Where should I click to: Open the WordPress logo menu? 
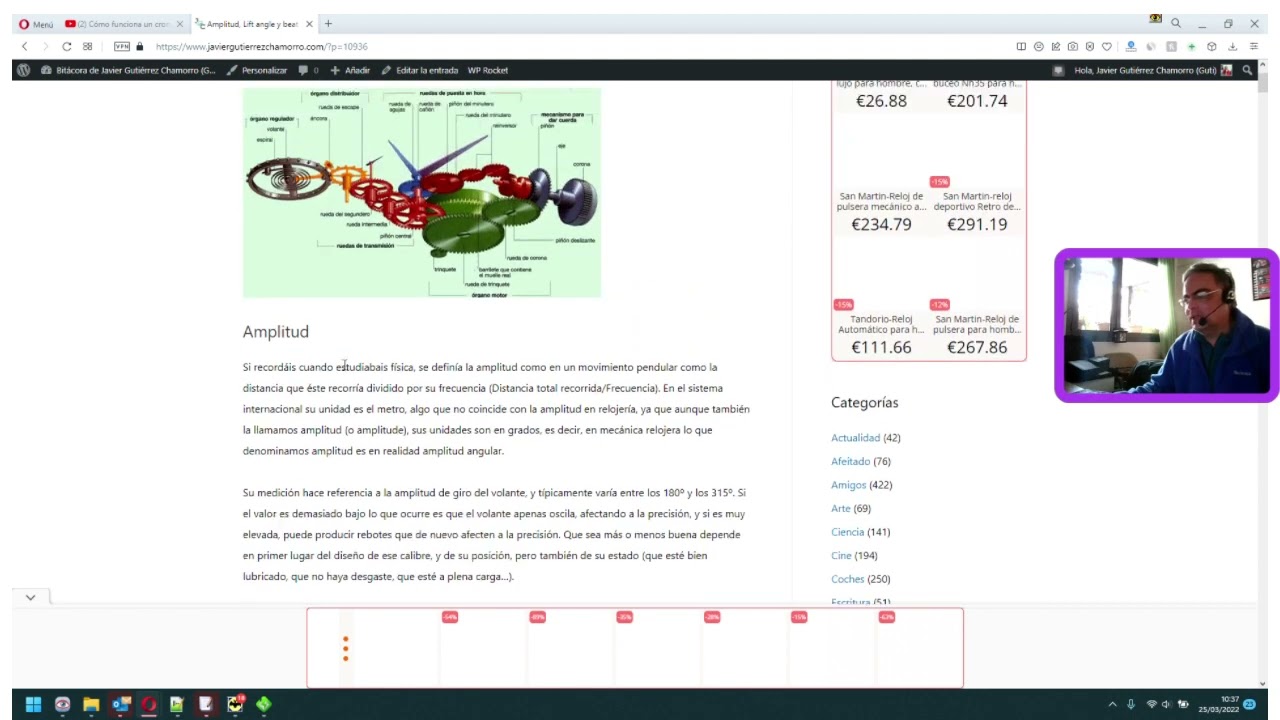click(x=24, y=70)
